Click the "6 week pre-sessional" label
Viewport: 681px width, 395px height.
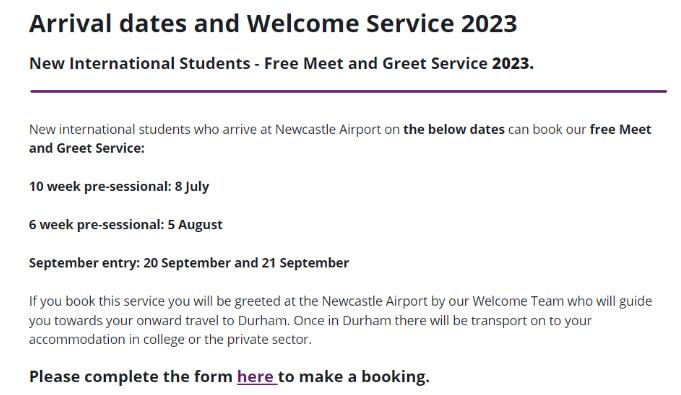pos(96,225)
